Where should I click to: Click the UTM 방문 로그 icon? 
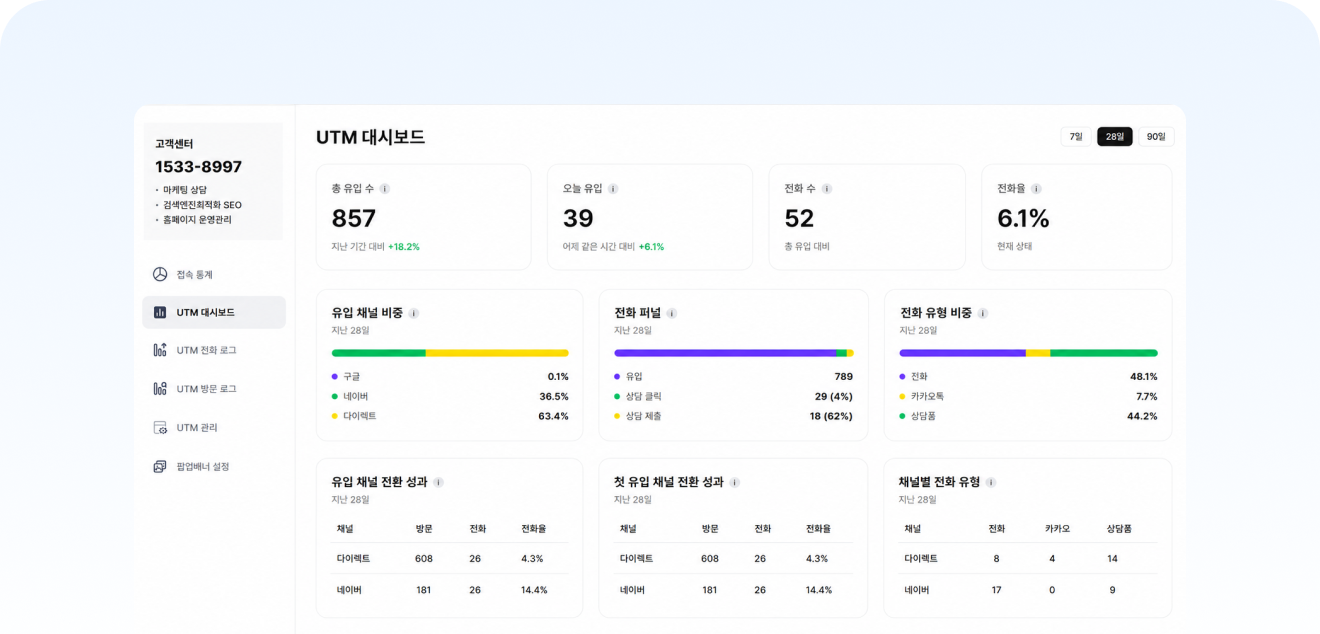(160, 389)
